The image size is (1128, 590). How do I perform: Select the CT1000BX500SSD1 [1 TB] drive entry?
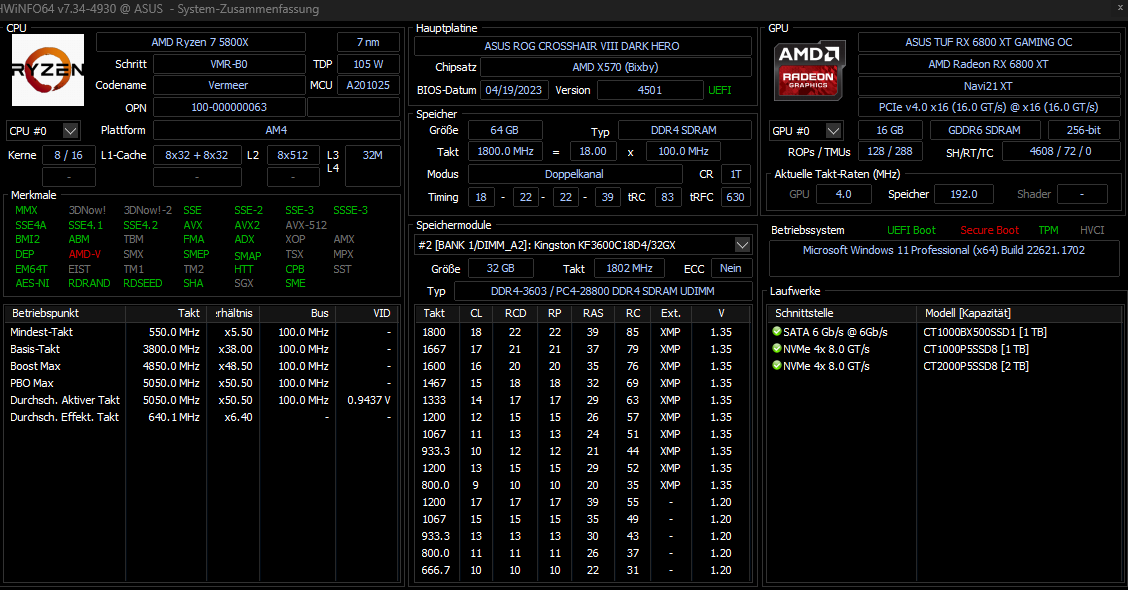985,332
